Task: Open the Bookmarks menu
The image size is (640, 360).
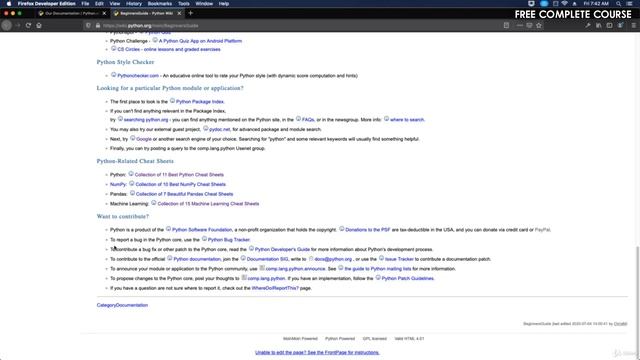Action: (x=160, y=4)
